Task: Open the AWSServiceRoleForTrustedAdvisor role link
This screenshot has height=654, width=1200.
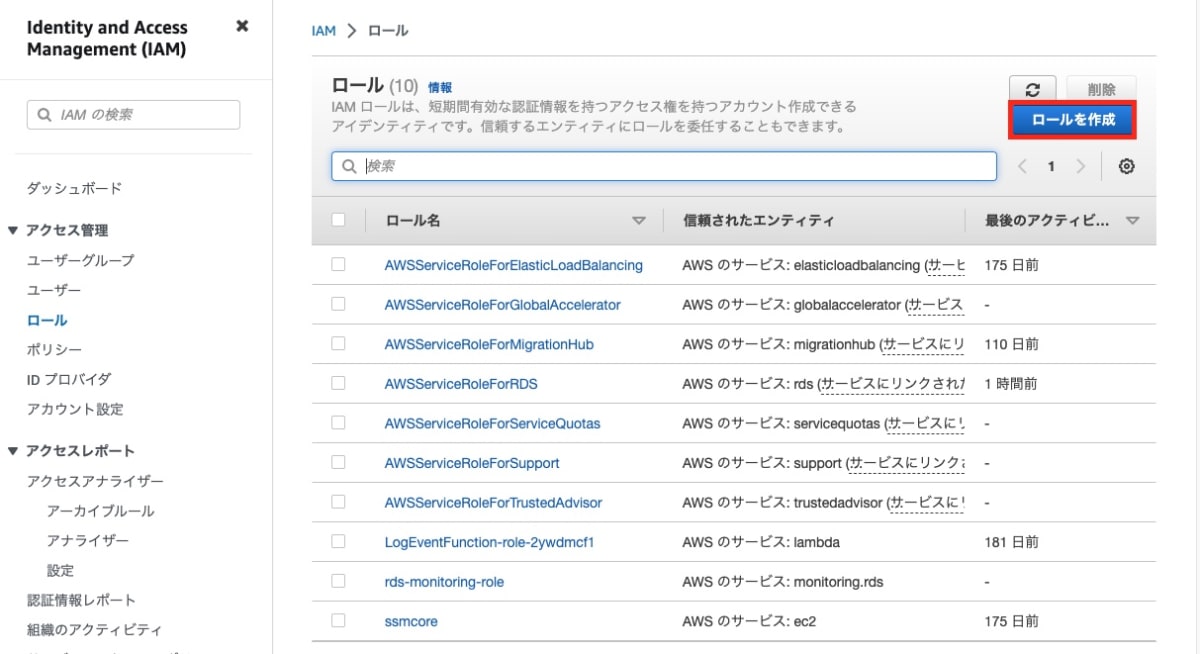Action: tap(494, 502)
